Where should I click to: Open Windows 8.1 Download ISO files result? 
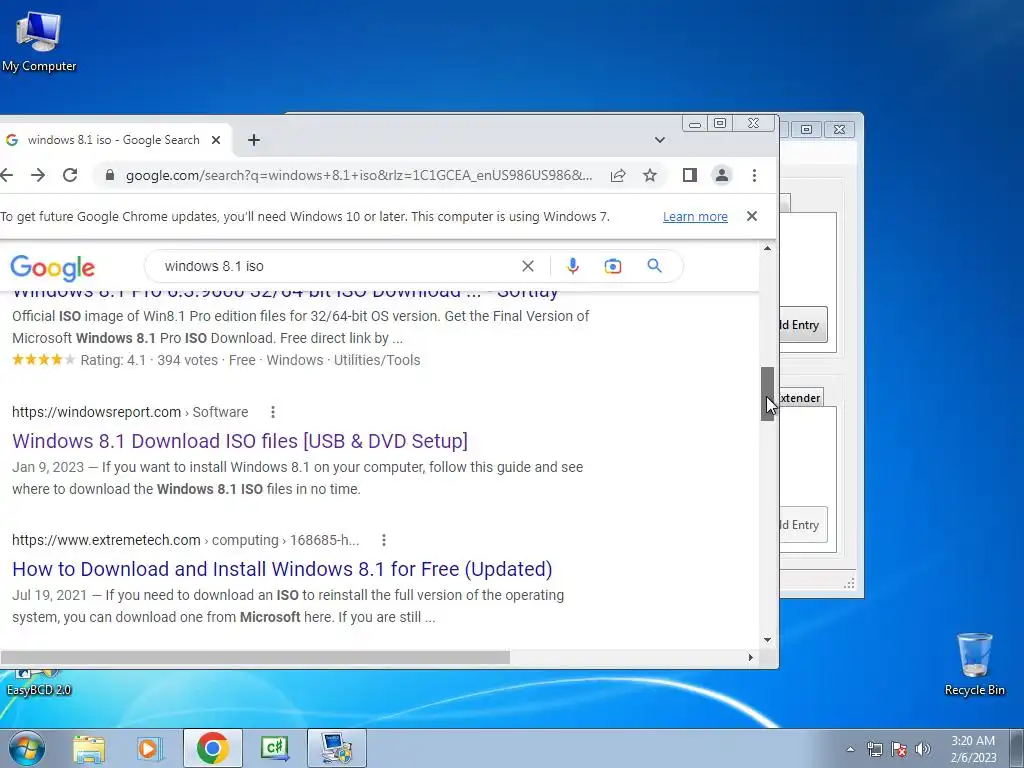tap(240, 441)
